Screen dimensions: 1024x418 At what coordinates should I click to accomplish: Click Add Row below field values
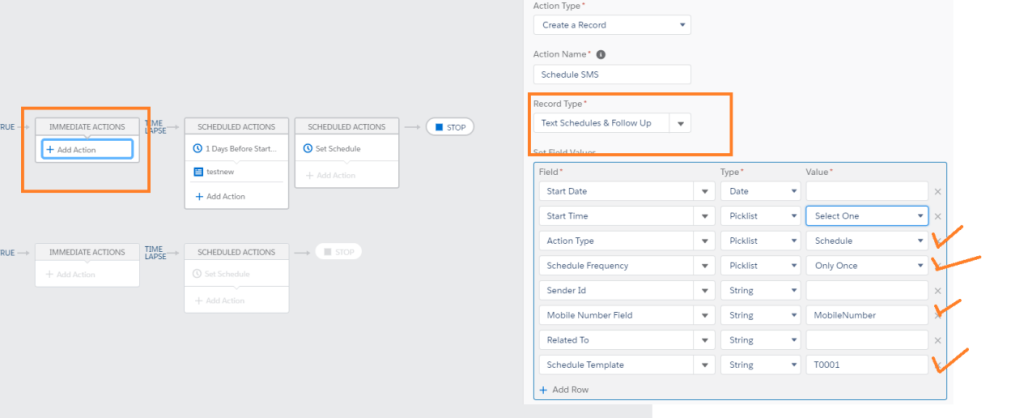[x=563, y=389]
